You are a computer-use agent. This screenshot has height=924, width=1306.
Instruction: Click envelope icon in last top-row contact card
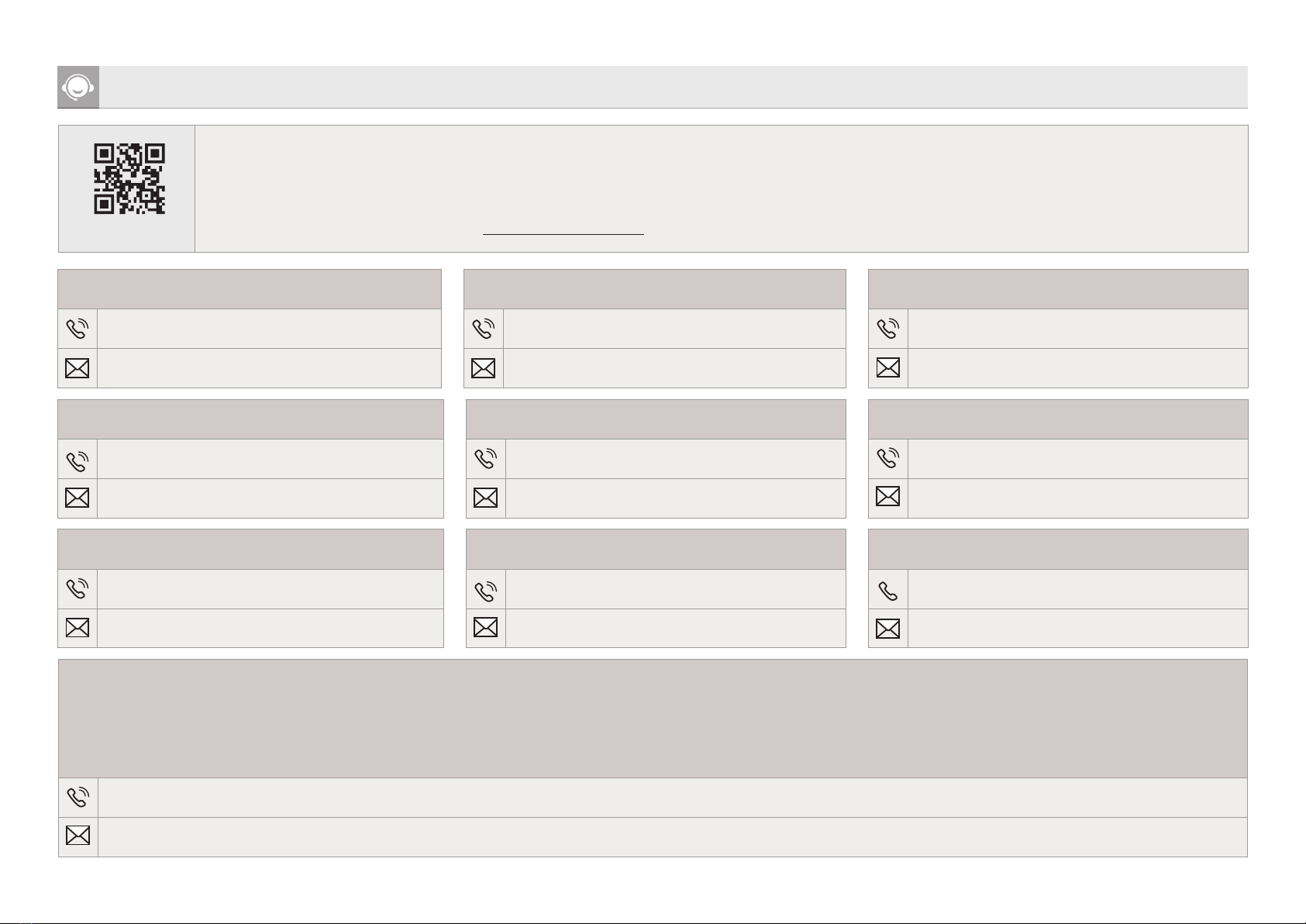[x=887, y=368]
